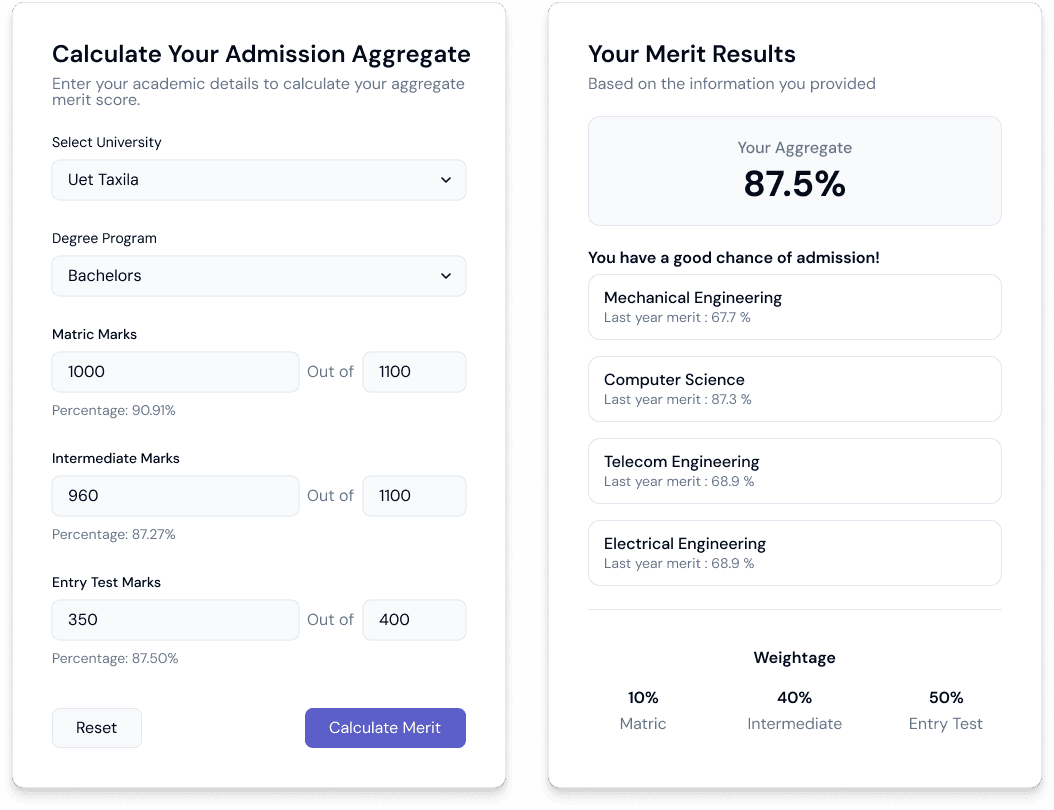
Task: Click the 50% Entry Test weightage item
Action: 945,710
